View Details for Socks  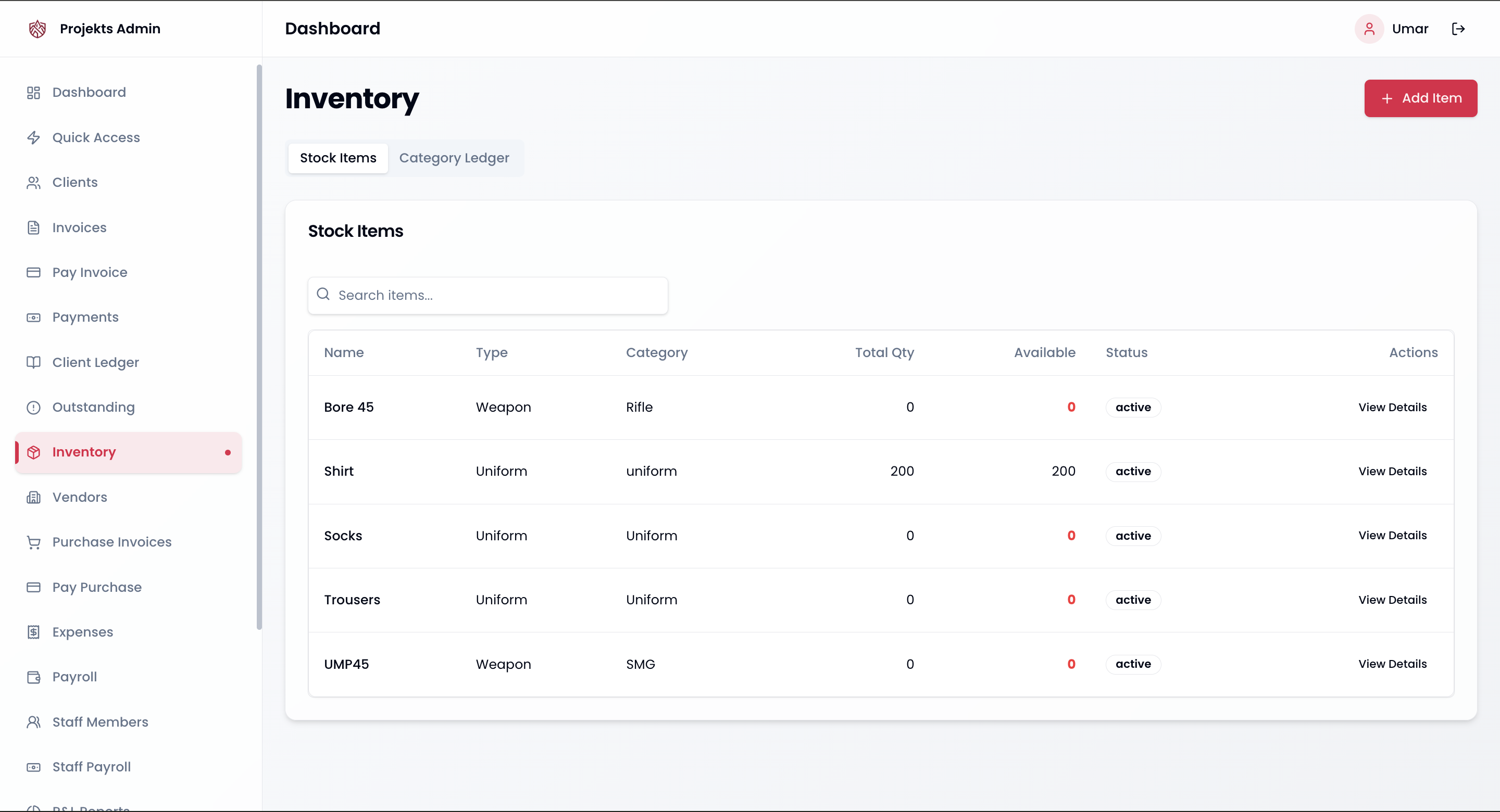pyautogui.click(x=1392, y=536)
